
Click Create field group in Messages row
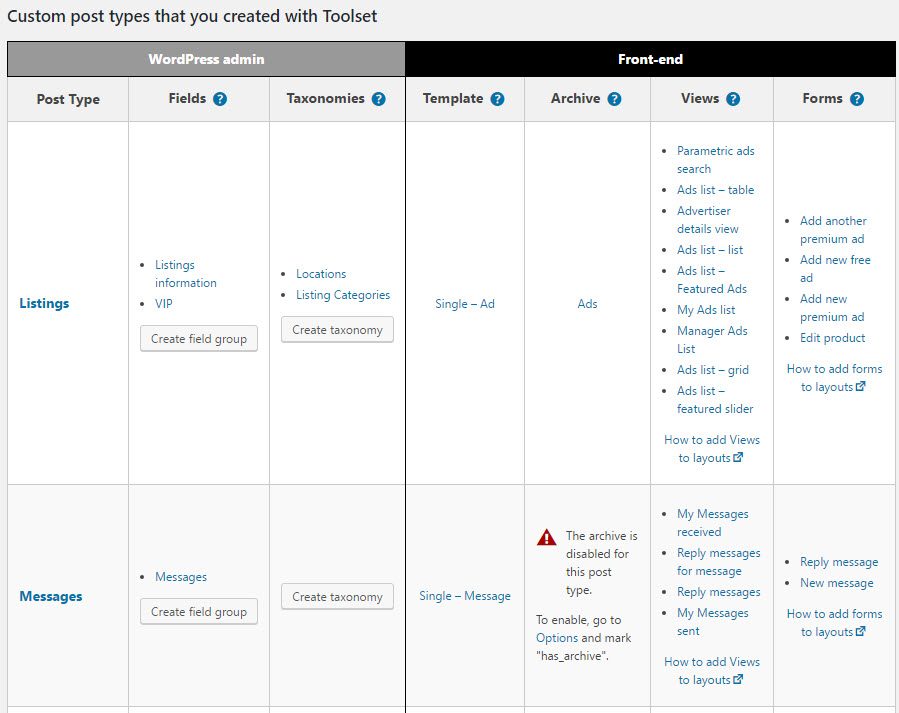[199, 612]
